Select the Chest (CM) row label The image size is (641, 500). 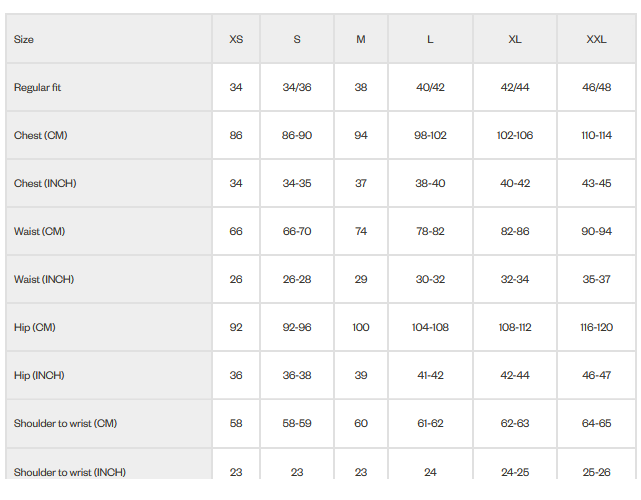[x=40, y=135]
